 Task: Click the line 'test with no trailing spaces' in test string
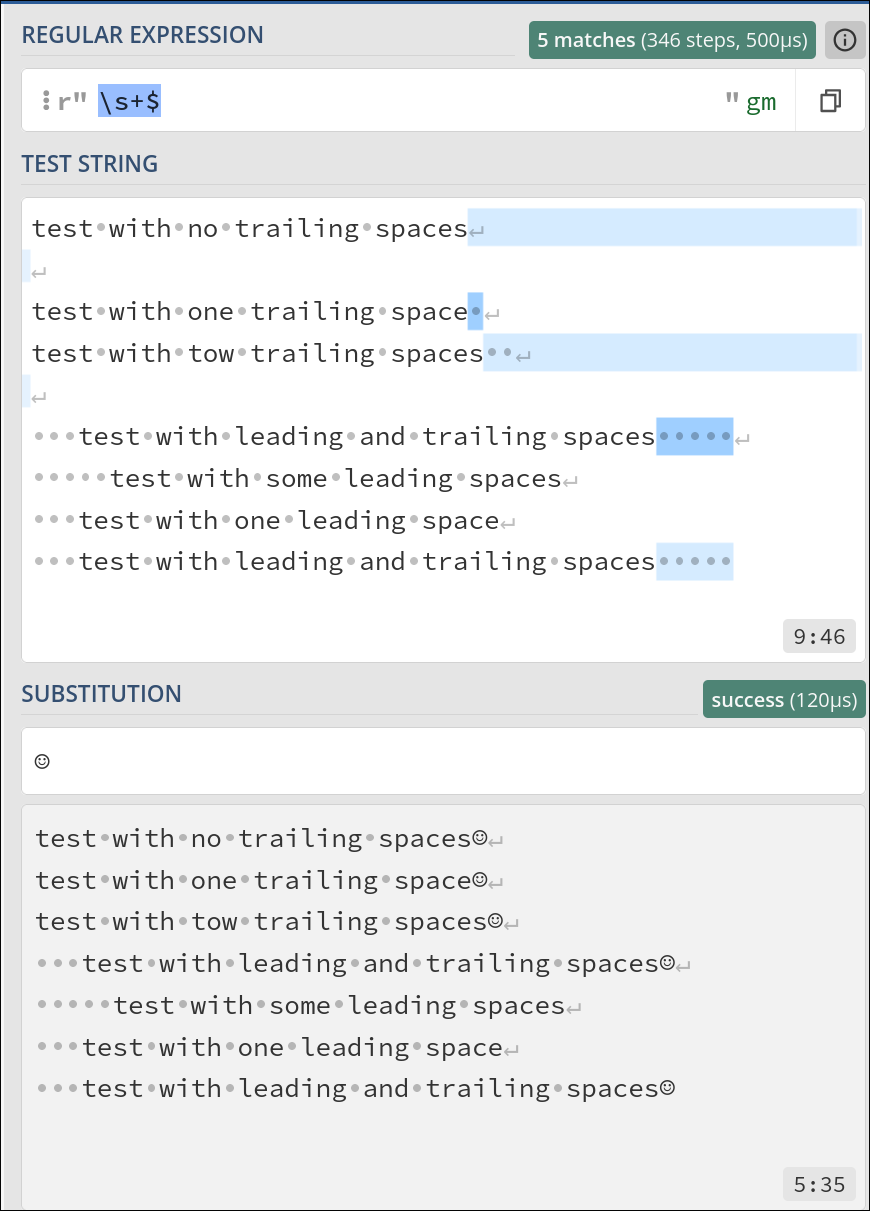(x=250, y=229)
